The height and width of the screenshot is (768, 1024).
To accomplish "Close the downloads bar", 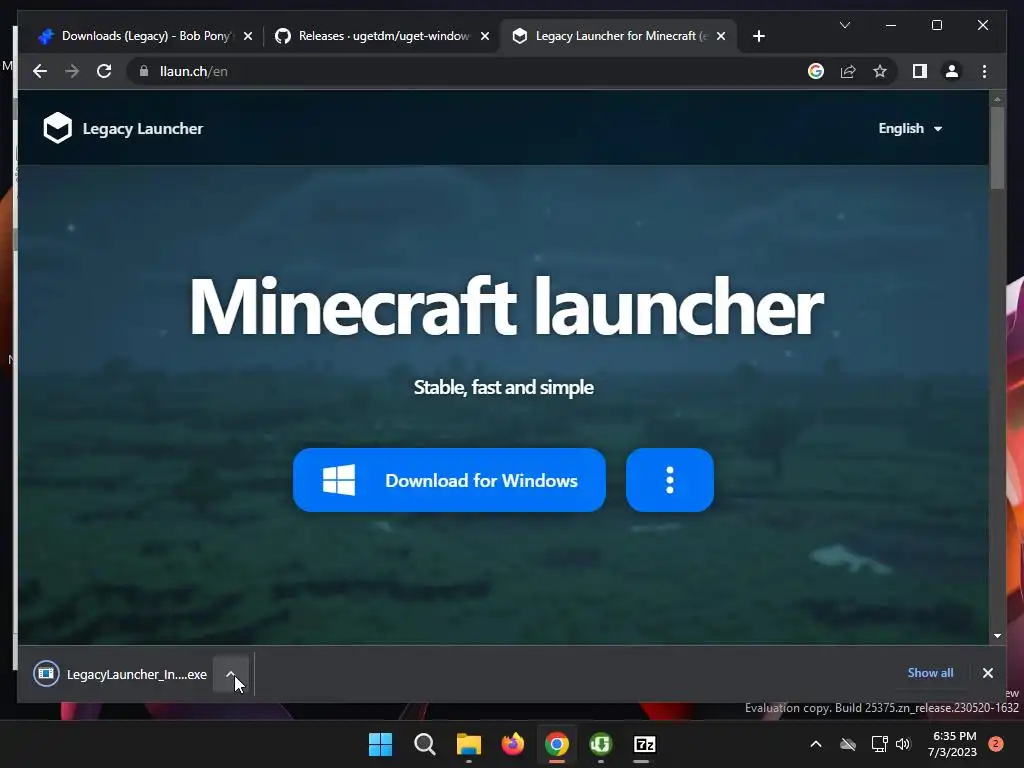I will pyautogui.click(x=987, y=673).
